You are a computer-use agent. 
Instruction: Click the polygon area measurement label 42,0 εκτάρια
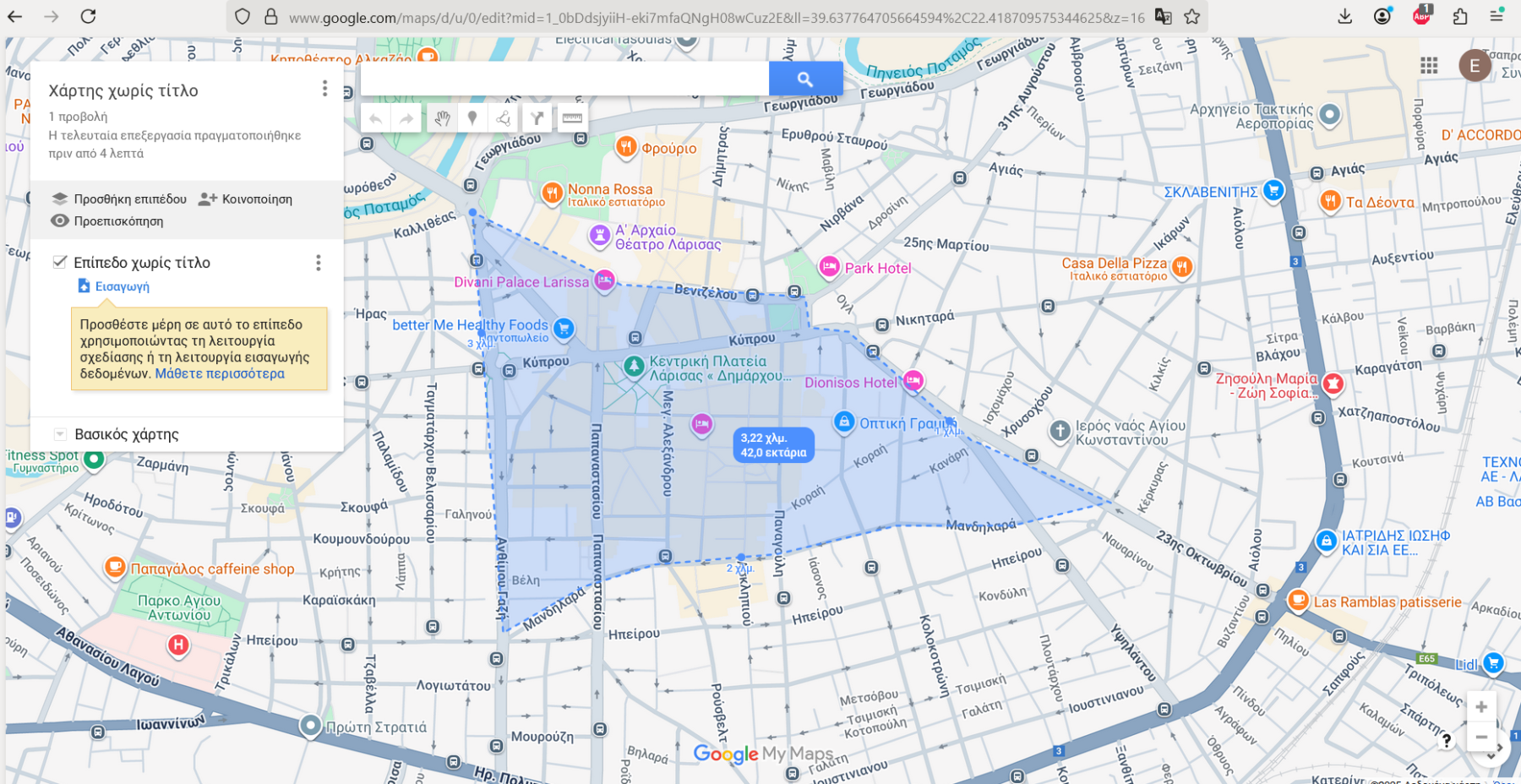click(773, 453)
